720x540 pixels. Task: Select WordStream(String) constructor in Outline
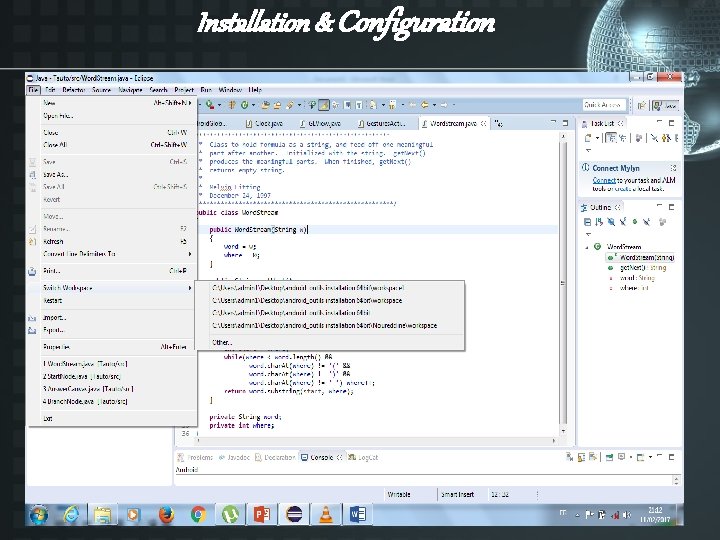647,258
